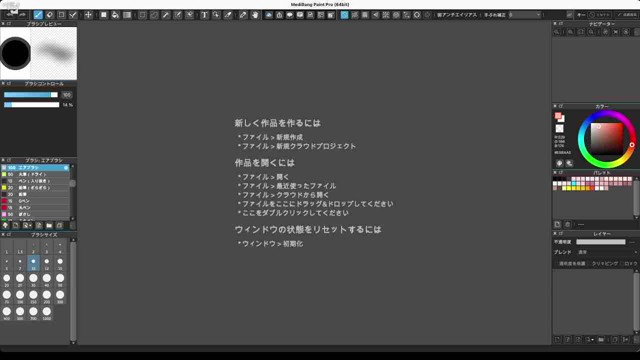Screen dimensions: 640x360
Task: Choose brush size 12 preset
Action: point(47,263)
